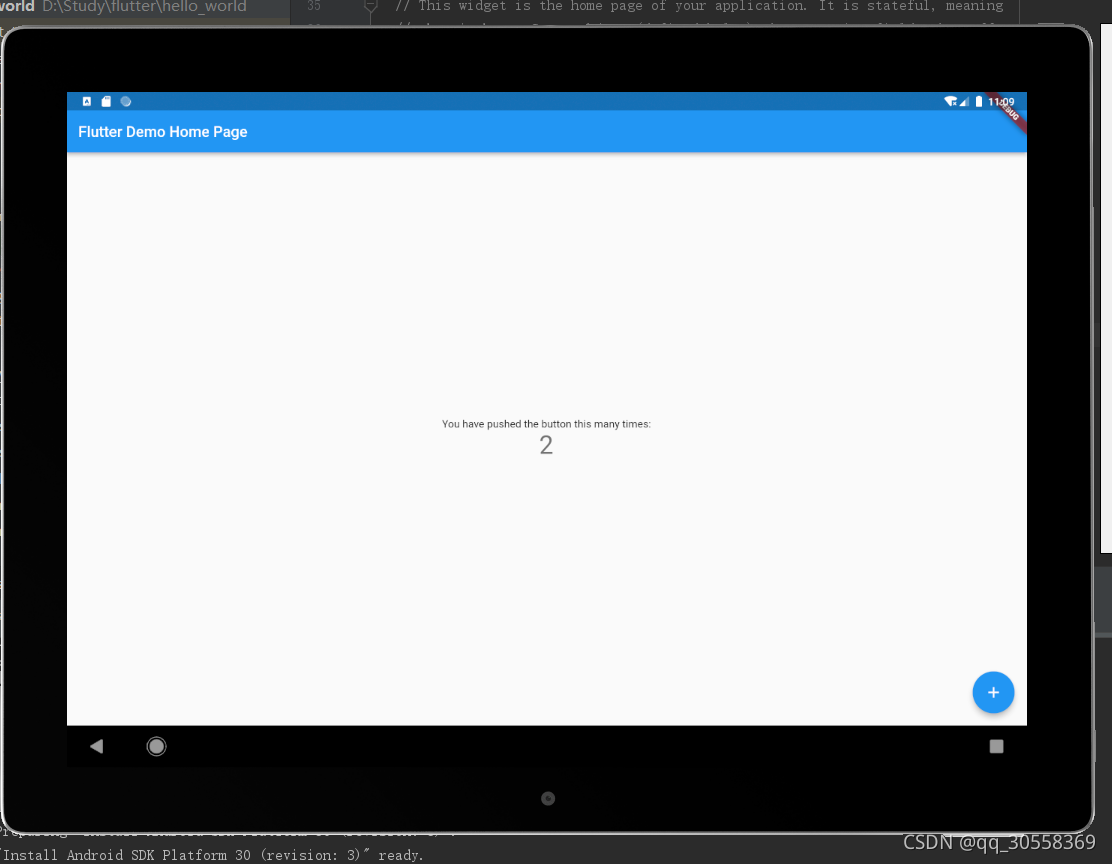Click the Wi-Fi status icon
The height and width of the screenshot is (864, 1112).
pos(950,101)
